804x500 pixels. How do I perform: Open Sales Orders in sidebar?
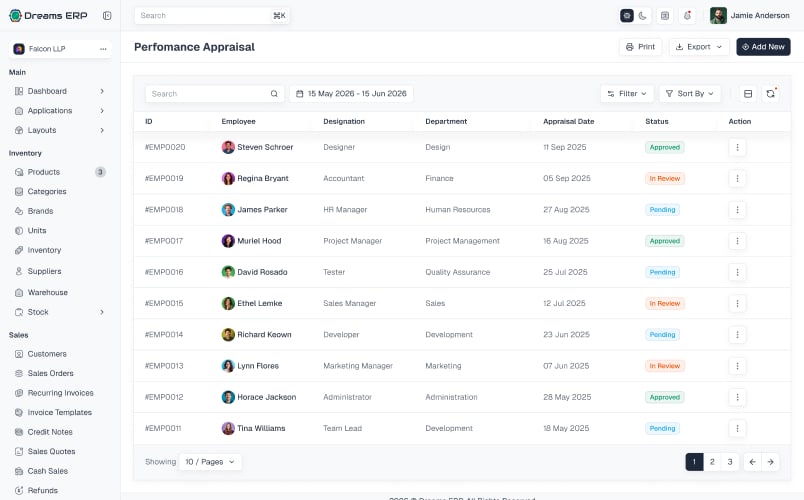point(50,373)
